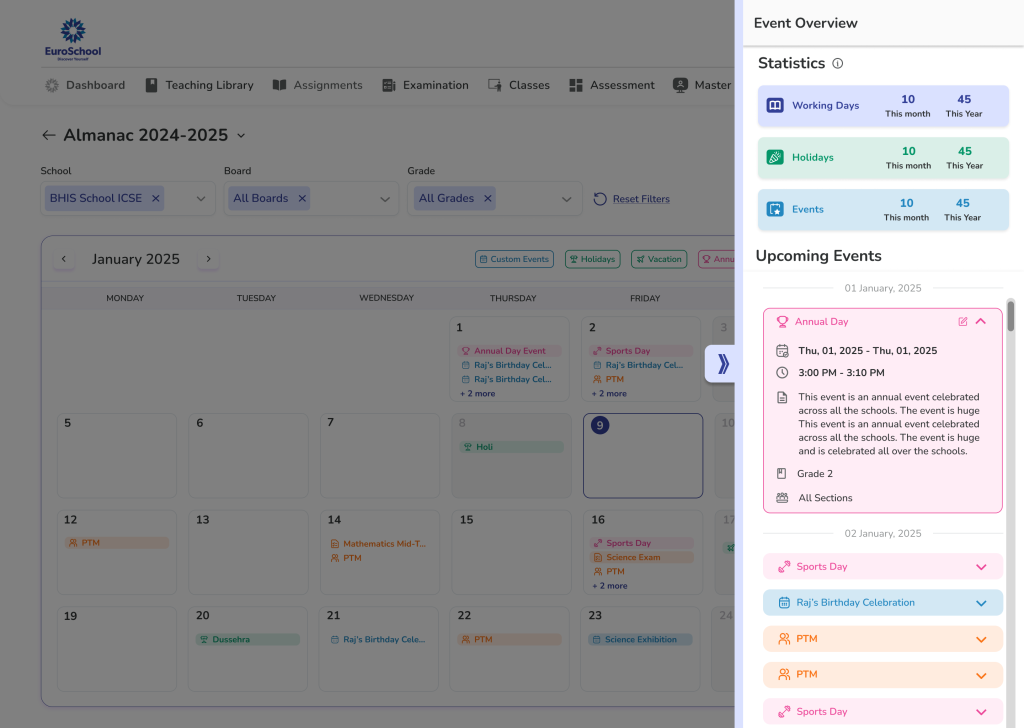Remove the All Boards filter chip
The width and height of the screenshot is (1024, 728).
tap(302, 198)
